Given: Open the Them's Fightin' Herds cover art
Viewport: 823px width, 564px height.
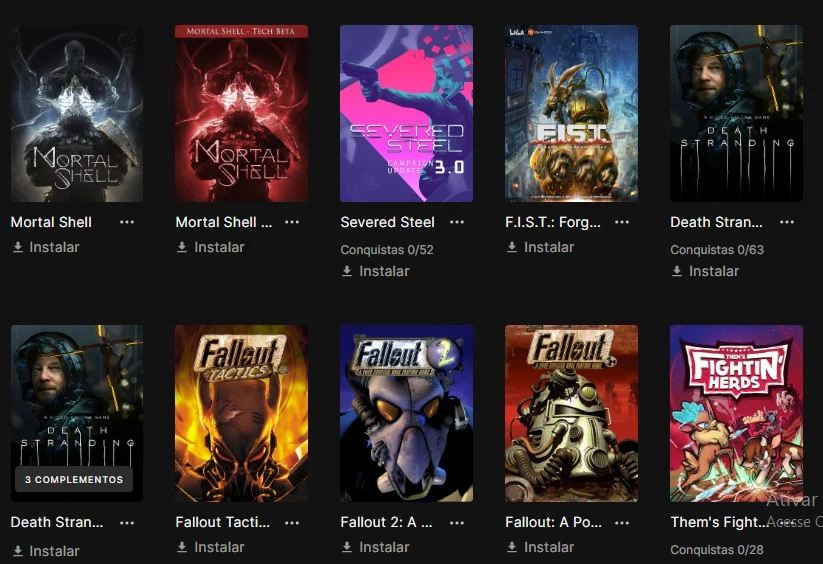Looking at the screenshot, I should click(x=736, y=413).
